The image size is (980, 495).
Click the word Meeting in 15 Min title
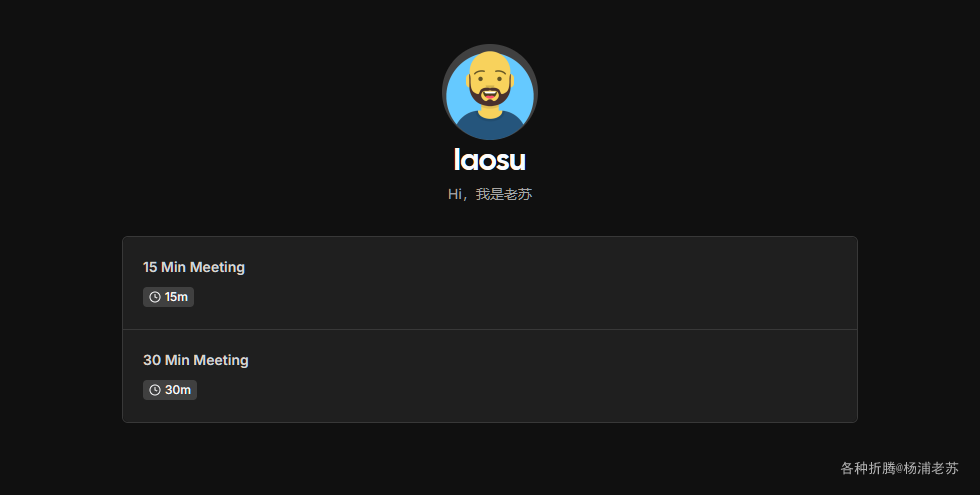(217, 268)
